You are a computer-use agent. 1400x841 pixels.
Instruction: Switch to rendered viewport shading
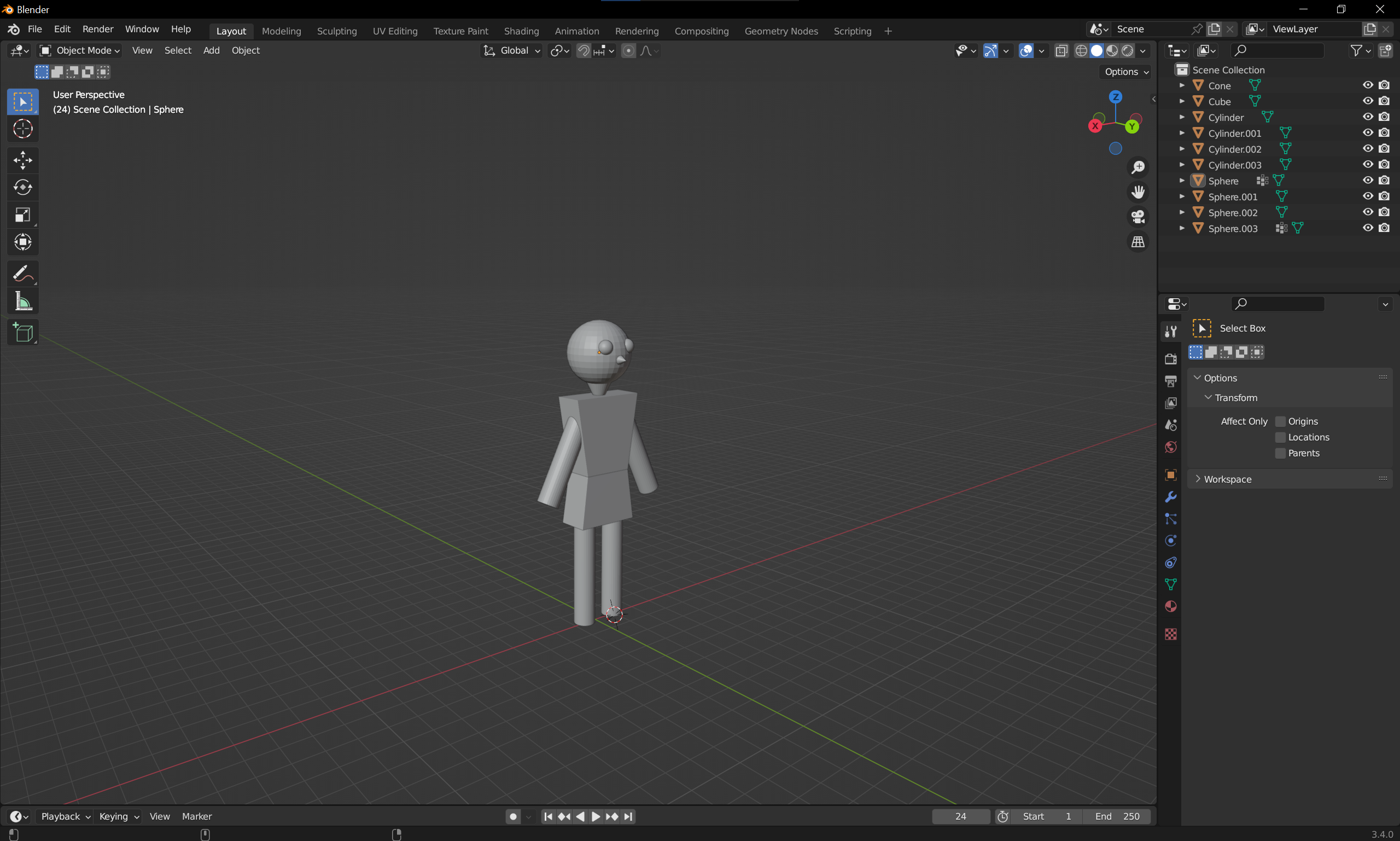pos(1128,50)
